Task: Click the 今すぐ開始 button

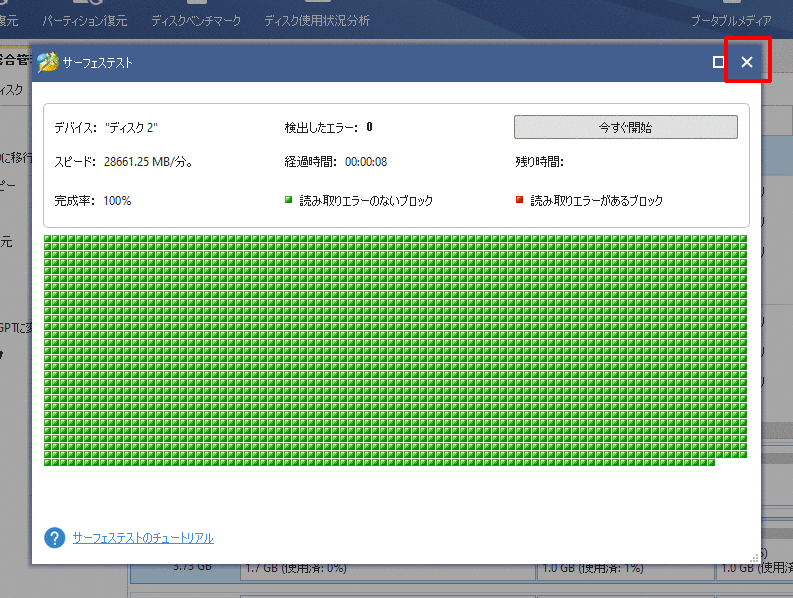Action: [625, 127]
